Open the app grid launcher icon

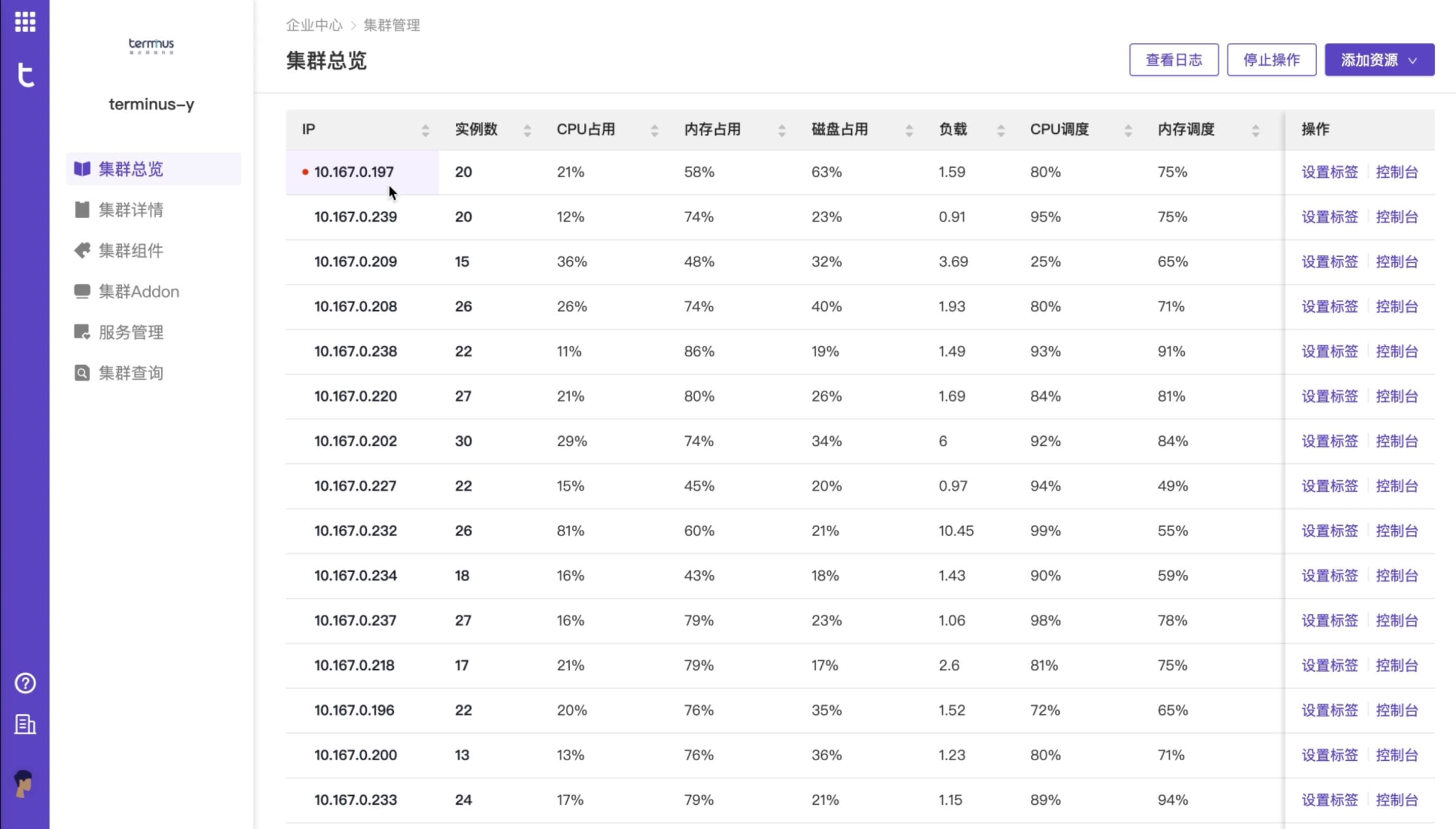[x=24, y=22]
